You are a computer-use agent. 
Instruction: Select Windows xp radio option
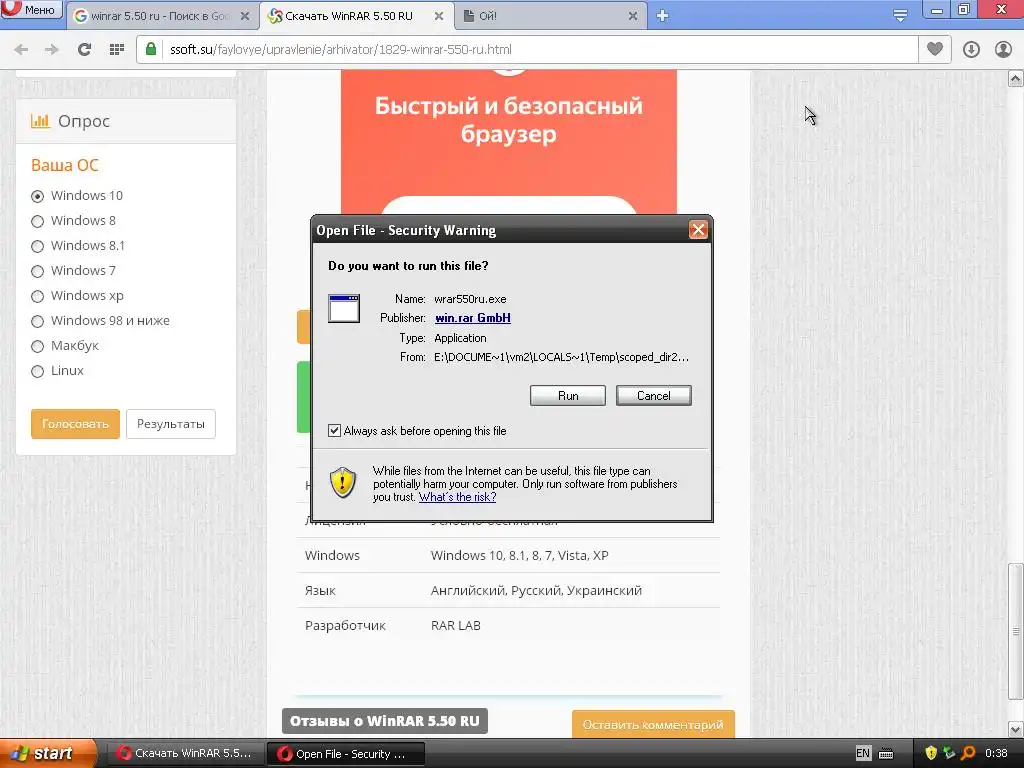pos(37,296)
